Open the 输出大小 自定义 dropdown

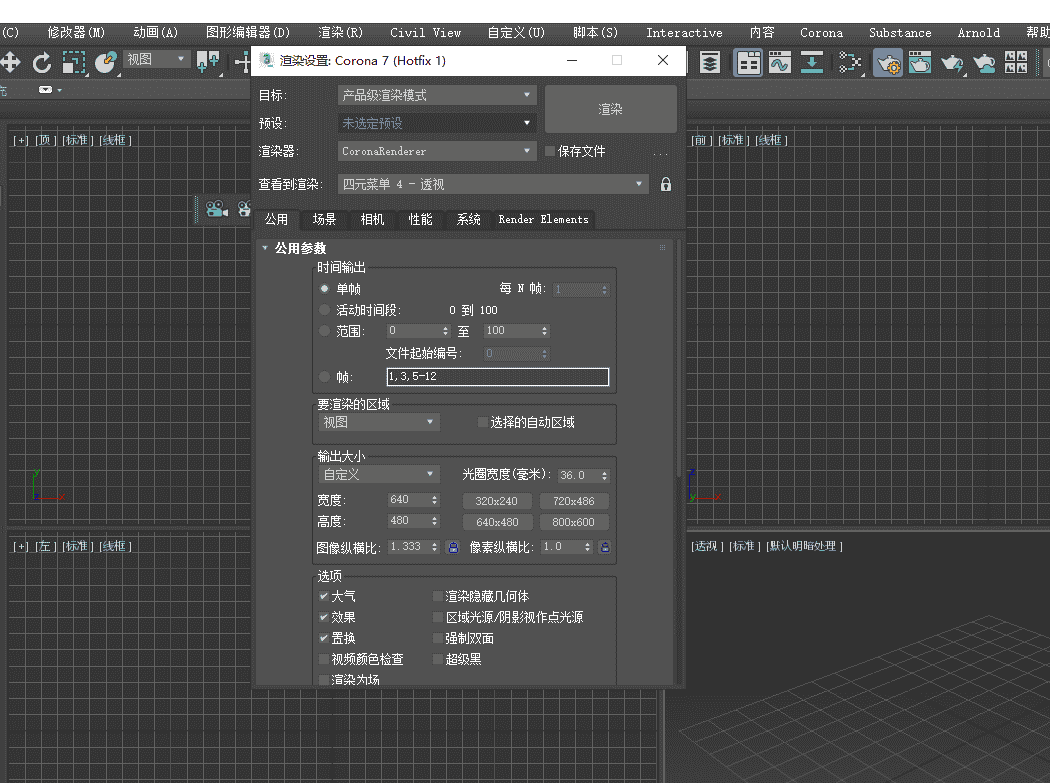pos(378,474)
